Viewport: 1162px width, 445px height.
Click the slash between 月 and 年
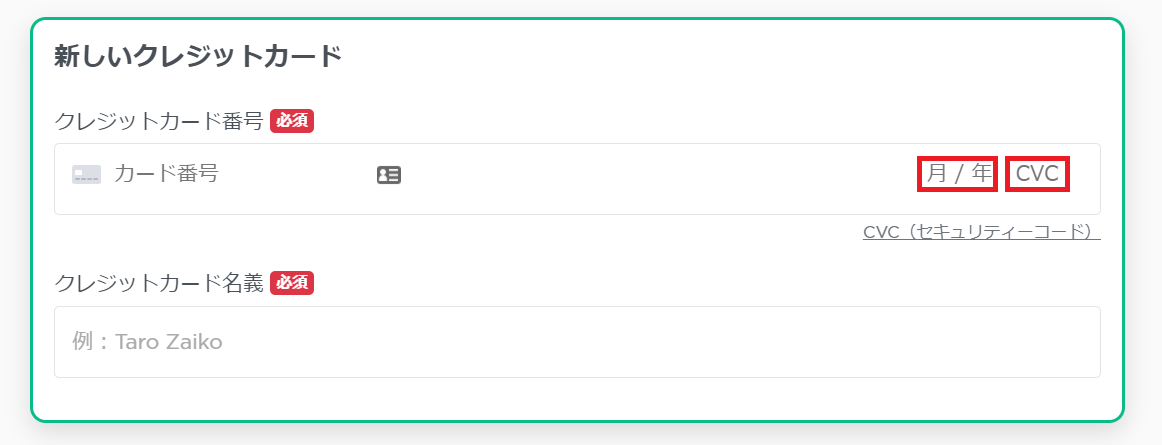click(x=959, y=174)
